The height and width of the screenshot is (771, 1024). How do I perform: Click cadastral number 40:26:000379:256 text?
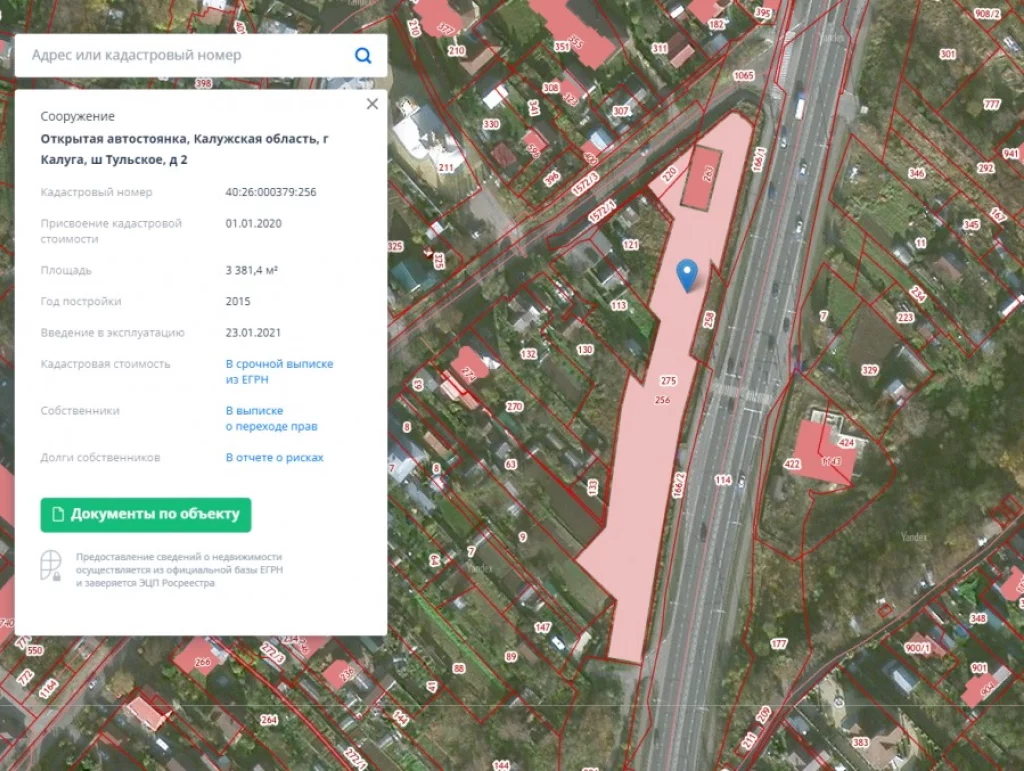270,192
